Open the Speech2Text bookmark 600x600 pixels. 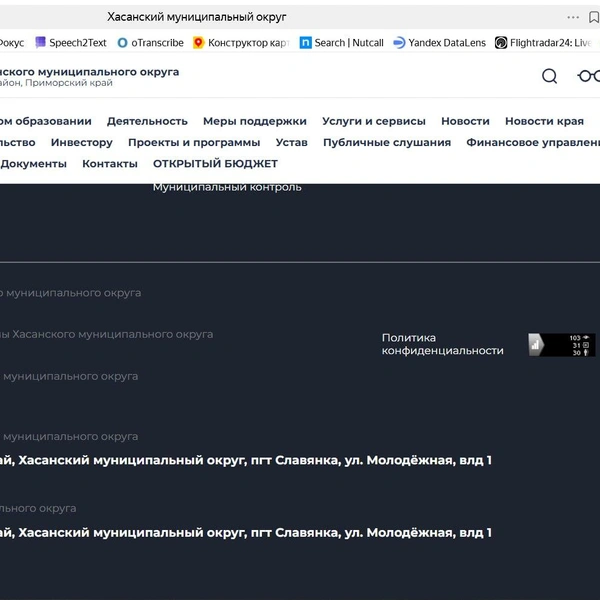(x=71, y=42)
